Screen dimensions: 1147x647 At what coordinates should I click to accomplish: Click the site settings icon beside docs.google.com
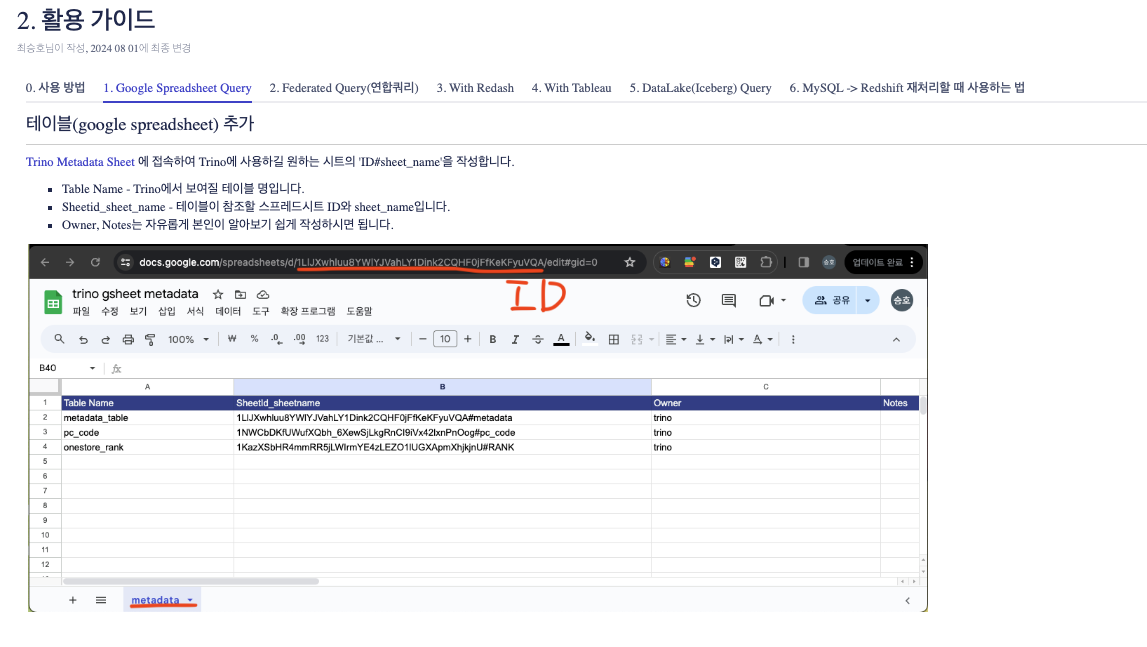[126, 262]
